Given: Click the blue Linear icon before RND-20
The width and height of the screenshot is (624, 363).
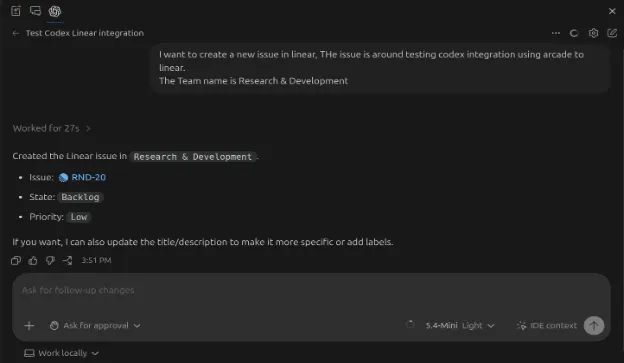Looking at the screenshot, I should (63, 178).
